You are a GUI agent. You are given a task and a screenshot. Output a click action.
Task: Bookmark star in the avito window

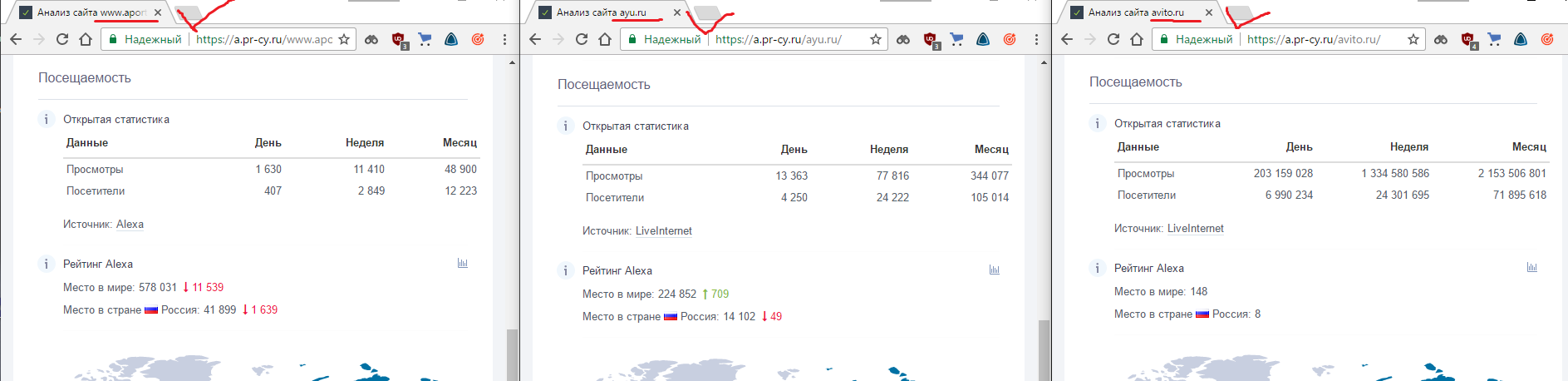click(1413, 39)
